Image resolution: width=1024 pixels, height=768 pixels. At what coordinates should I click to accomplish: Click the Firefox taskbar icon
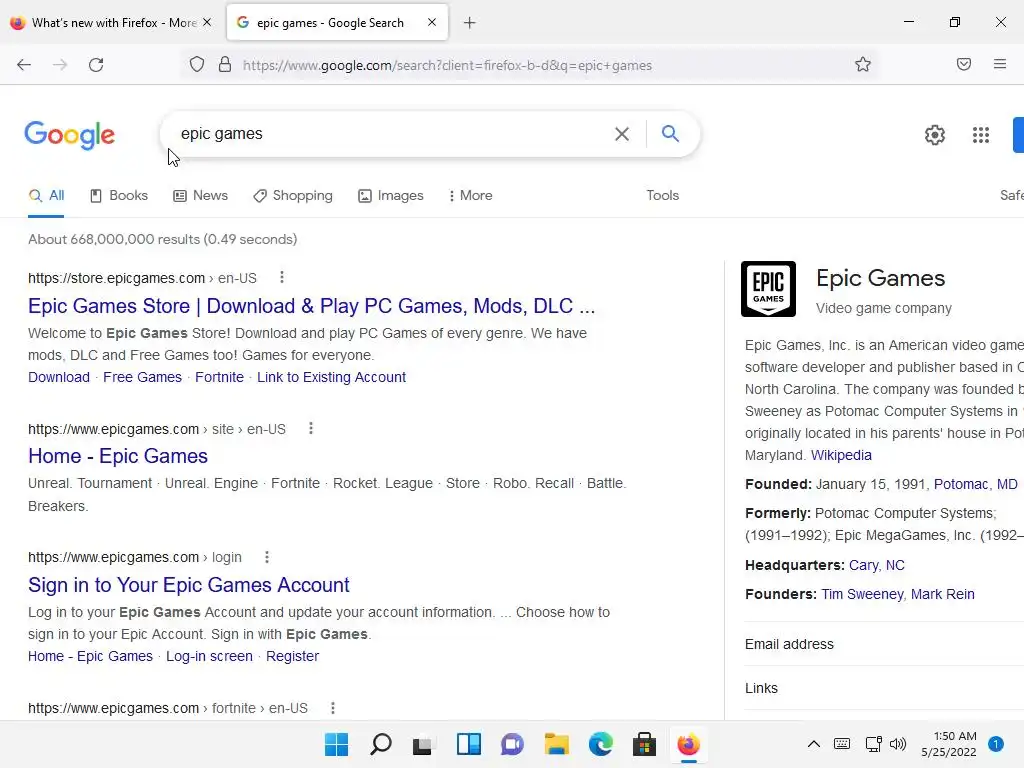point(688,744)
